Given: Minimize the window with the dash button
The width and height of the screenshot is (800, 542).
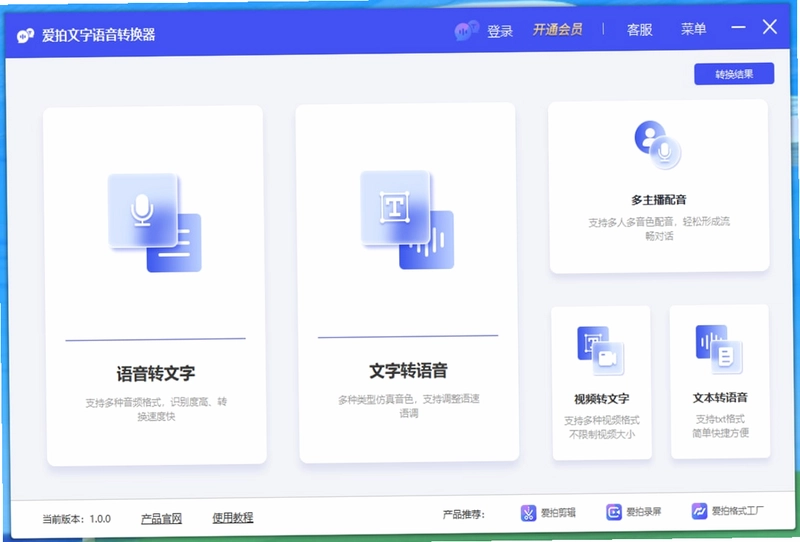Looking at the screenshot, I should point(738,27).
